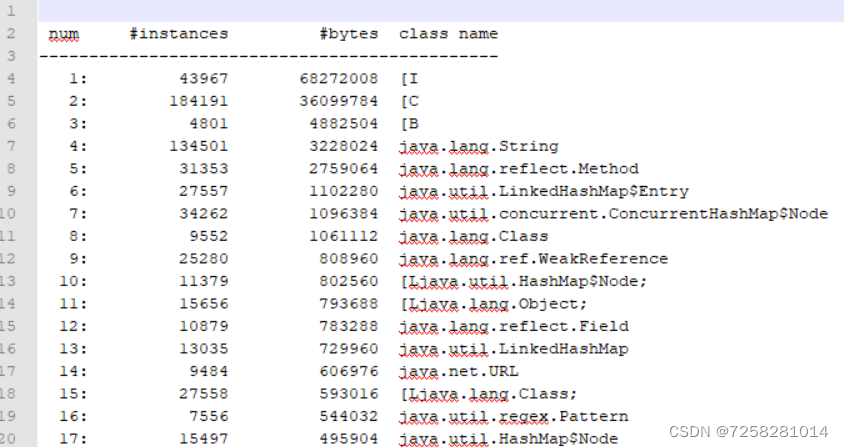Select byte value 606976
Viewport: 844px width, 447px height.
[348, 372]
